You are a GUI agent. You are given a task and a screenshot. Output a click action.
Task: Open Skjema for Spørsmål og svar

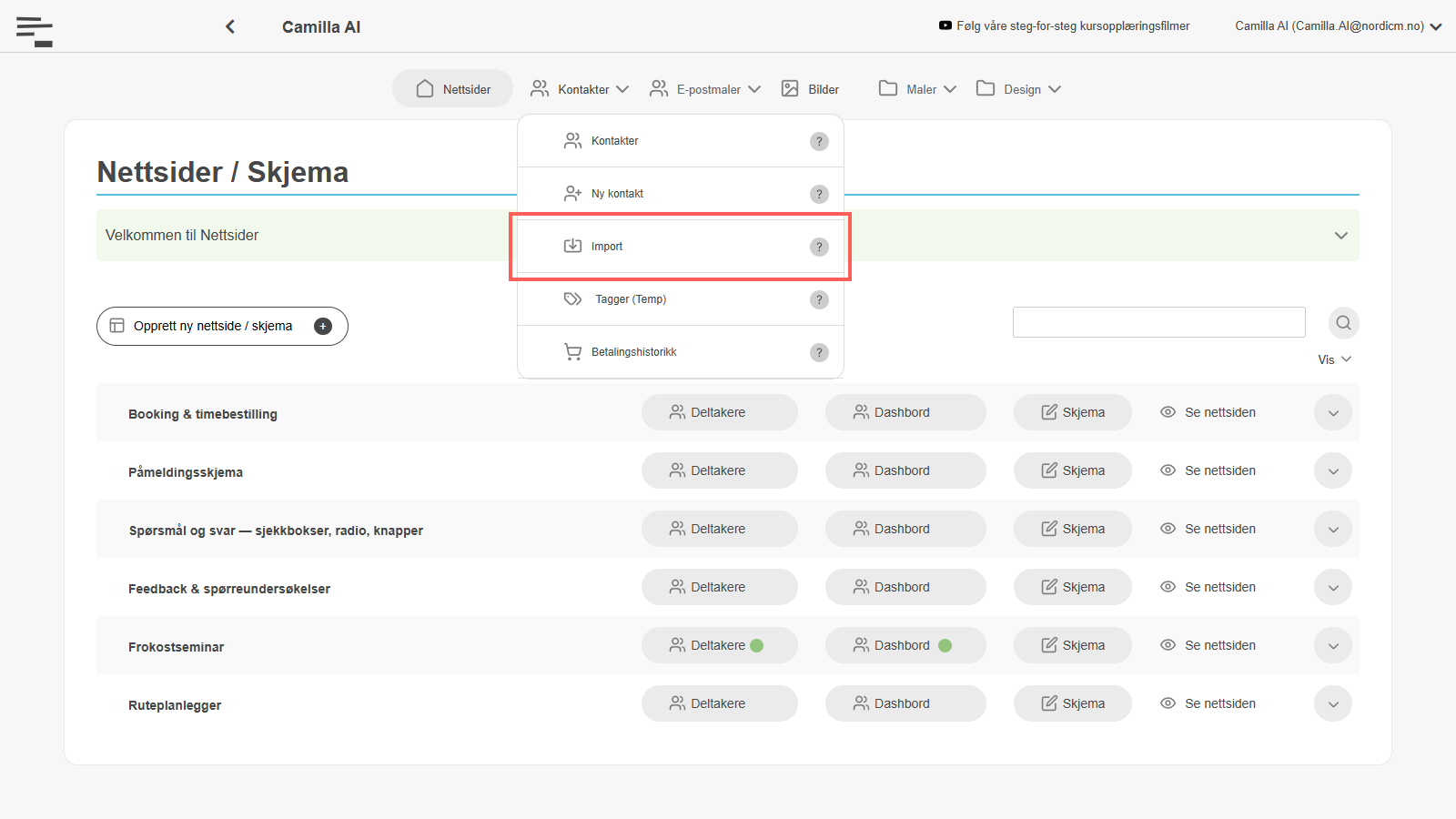pyautogui.click(x=1073, y=529)
